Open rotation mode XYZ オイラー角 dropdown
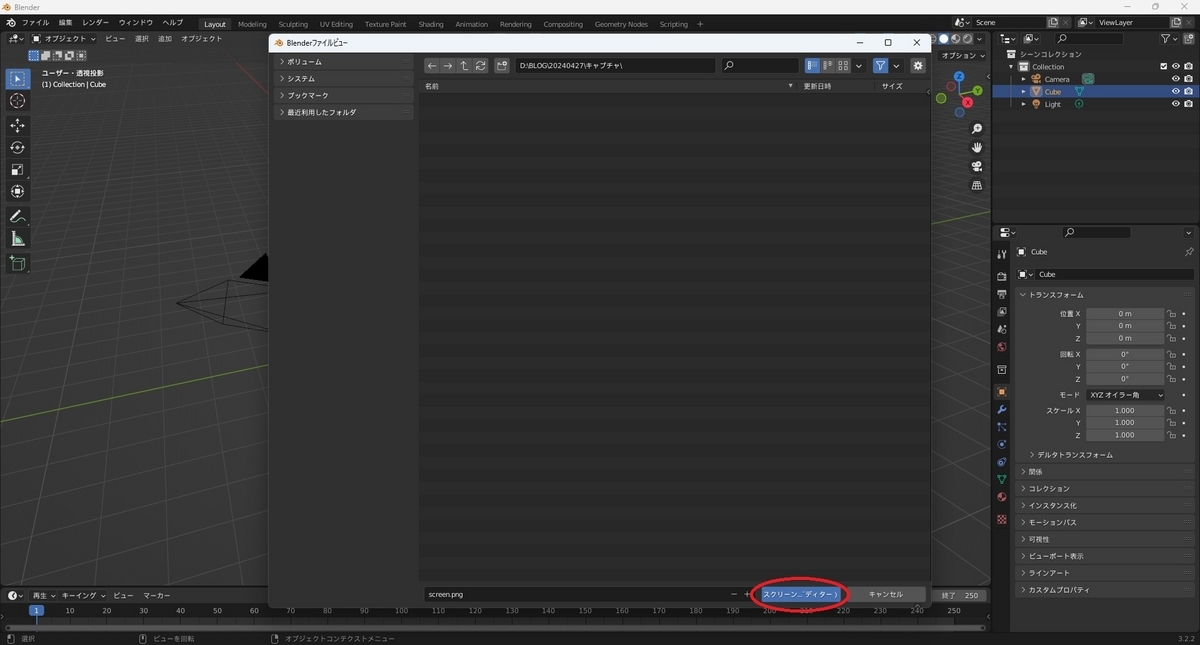This screenshot has width=1200, height=645. click(1126, 395)
